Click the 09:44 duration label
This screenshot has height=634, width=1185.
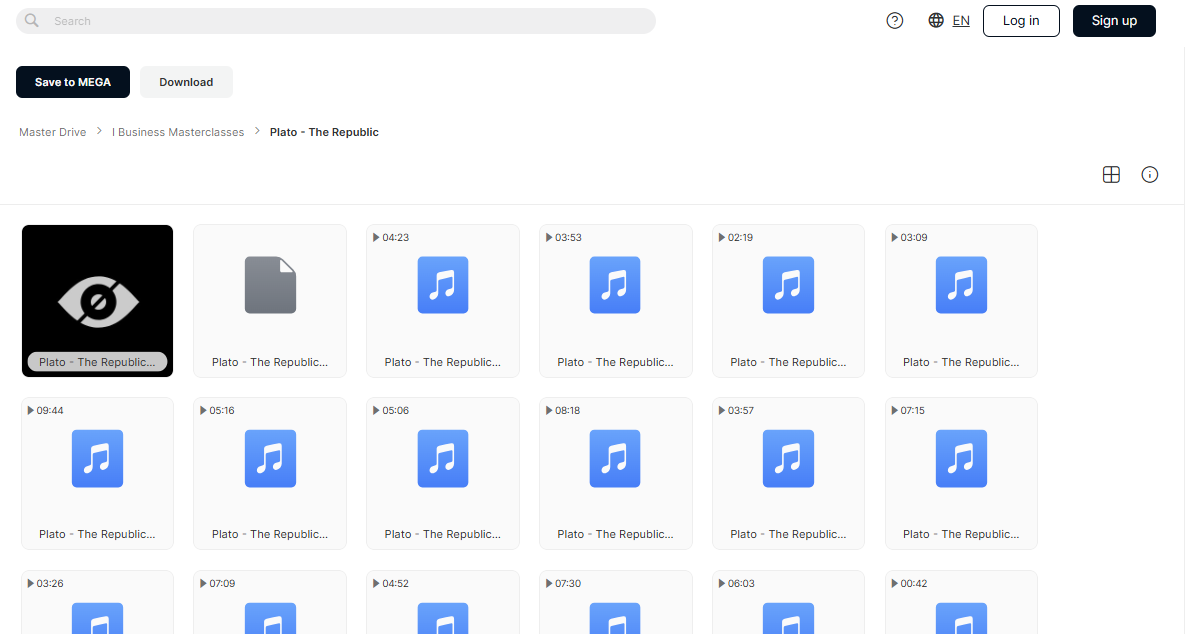(x=50, y=410)
